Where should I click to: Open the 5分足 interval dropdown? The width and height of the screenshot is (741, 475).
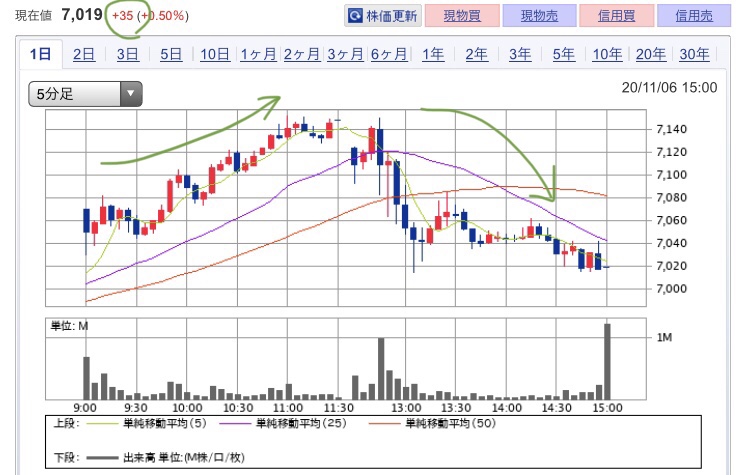(x=86, y=94)
